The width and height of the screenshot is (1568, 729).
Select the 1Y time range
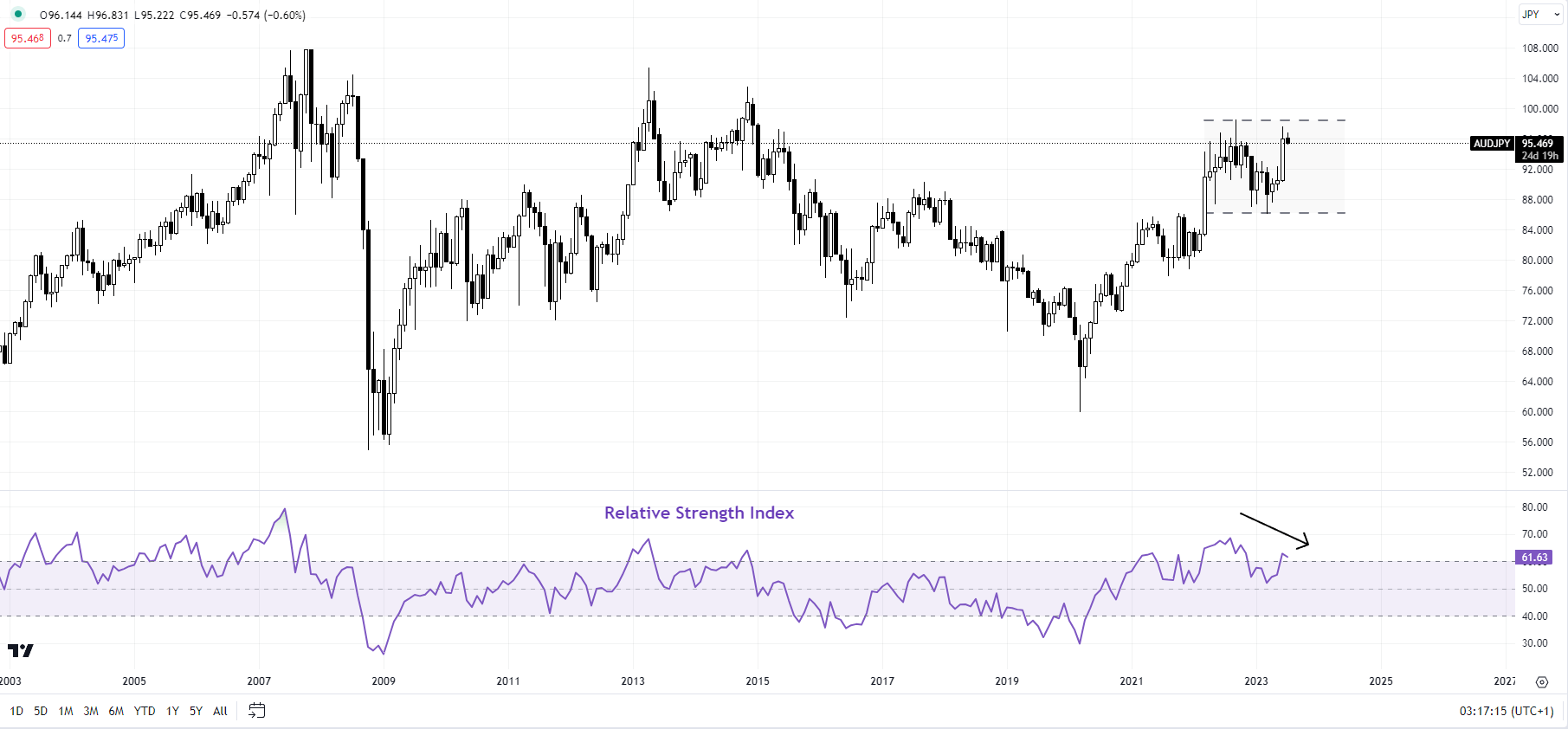[172, 711]
